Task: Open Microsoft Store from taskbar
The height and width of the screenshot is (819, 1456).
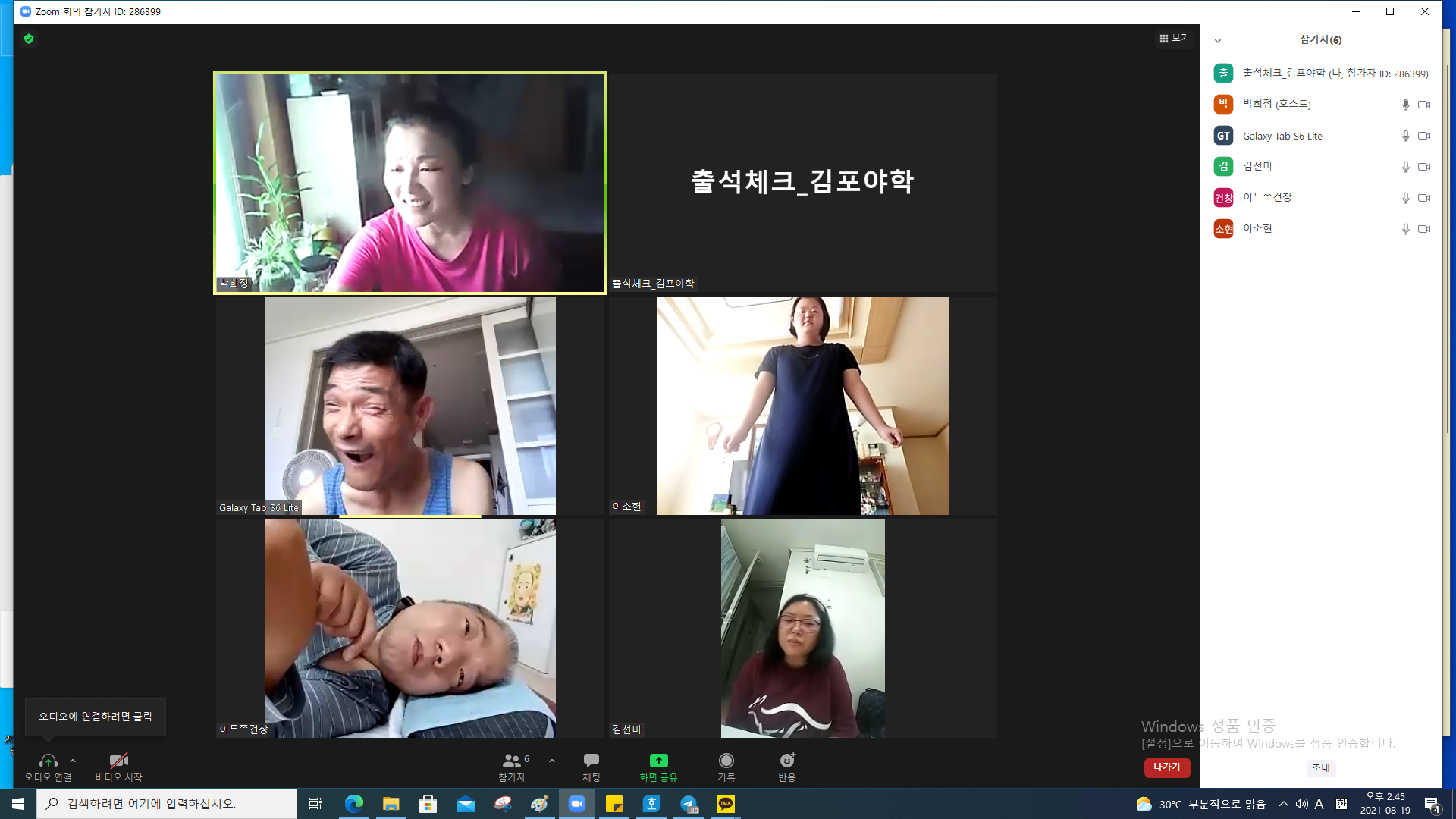Action: pyautogui.click(x=428, y=804)
